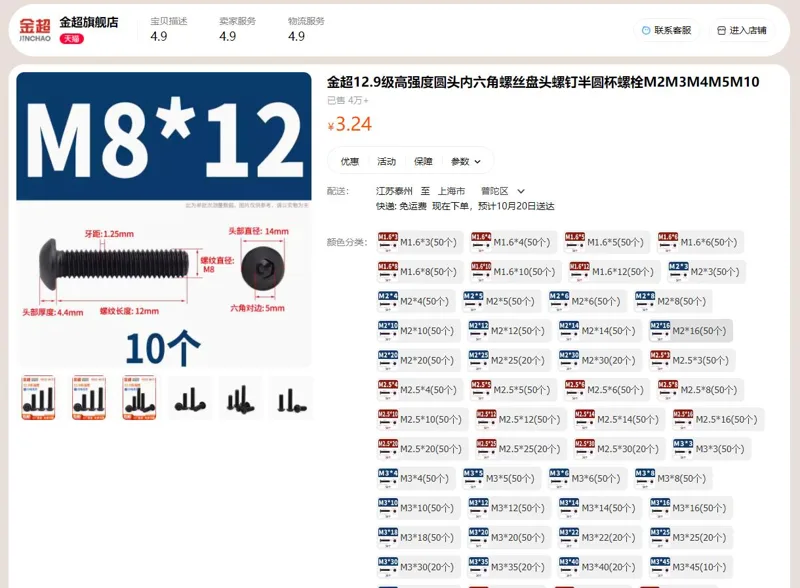Screen dimensions: 800x588
Task: Open the 金超旗舰店 store name link
Action: point(89,22)
